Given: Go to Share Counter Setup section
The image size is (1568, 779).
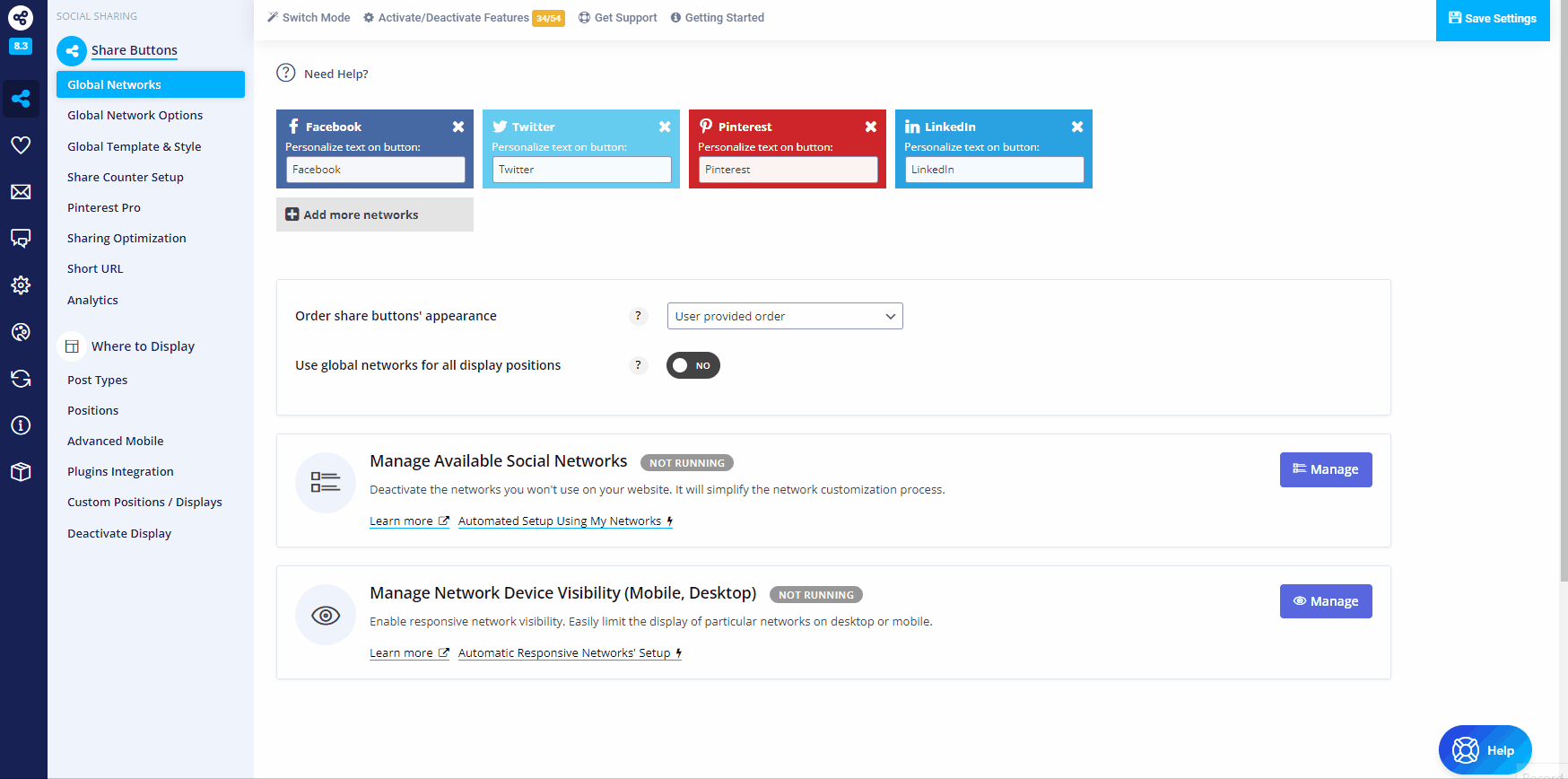Looking at the screenshot, I should click(x=125, y=178).
